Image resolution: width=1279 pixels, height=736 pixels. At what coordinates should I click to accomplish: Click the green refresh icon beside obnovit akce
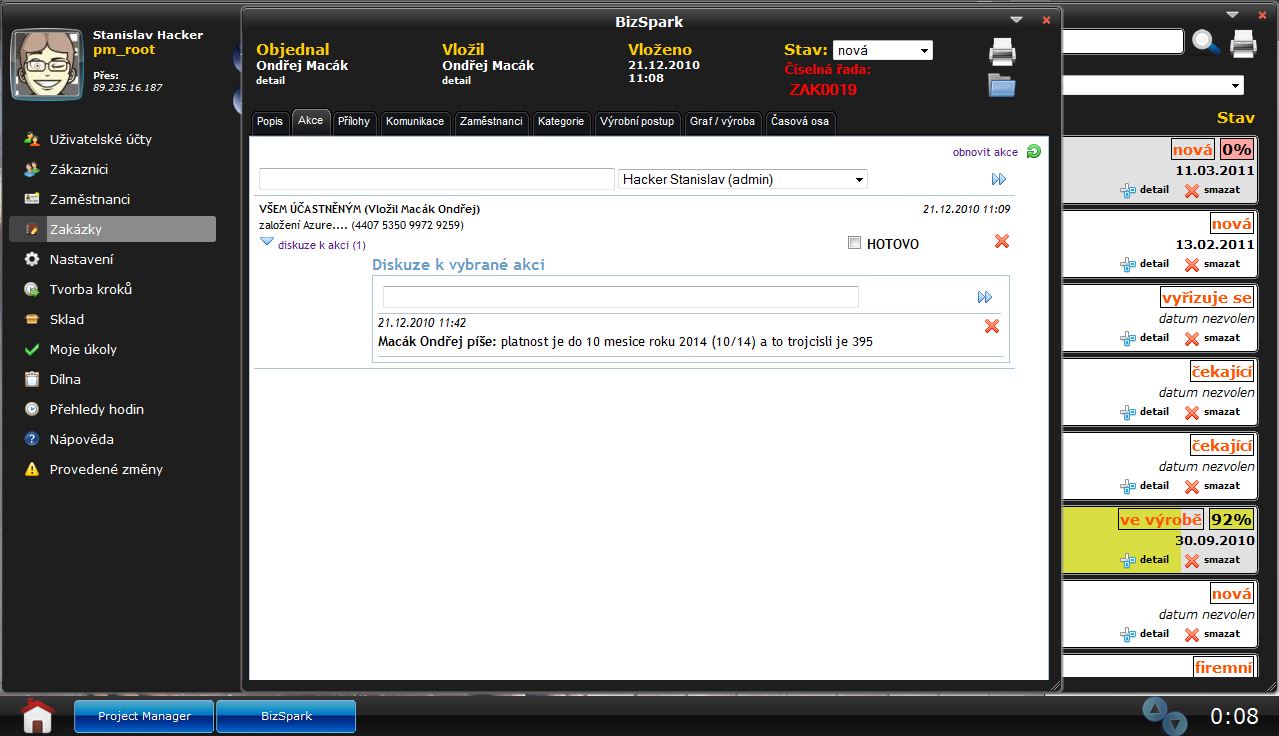tap(1034, 151)
